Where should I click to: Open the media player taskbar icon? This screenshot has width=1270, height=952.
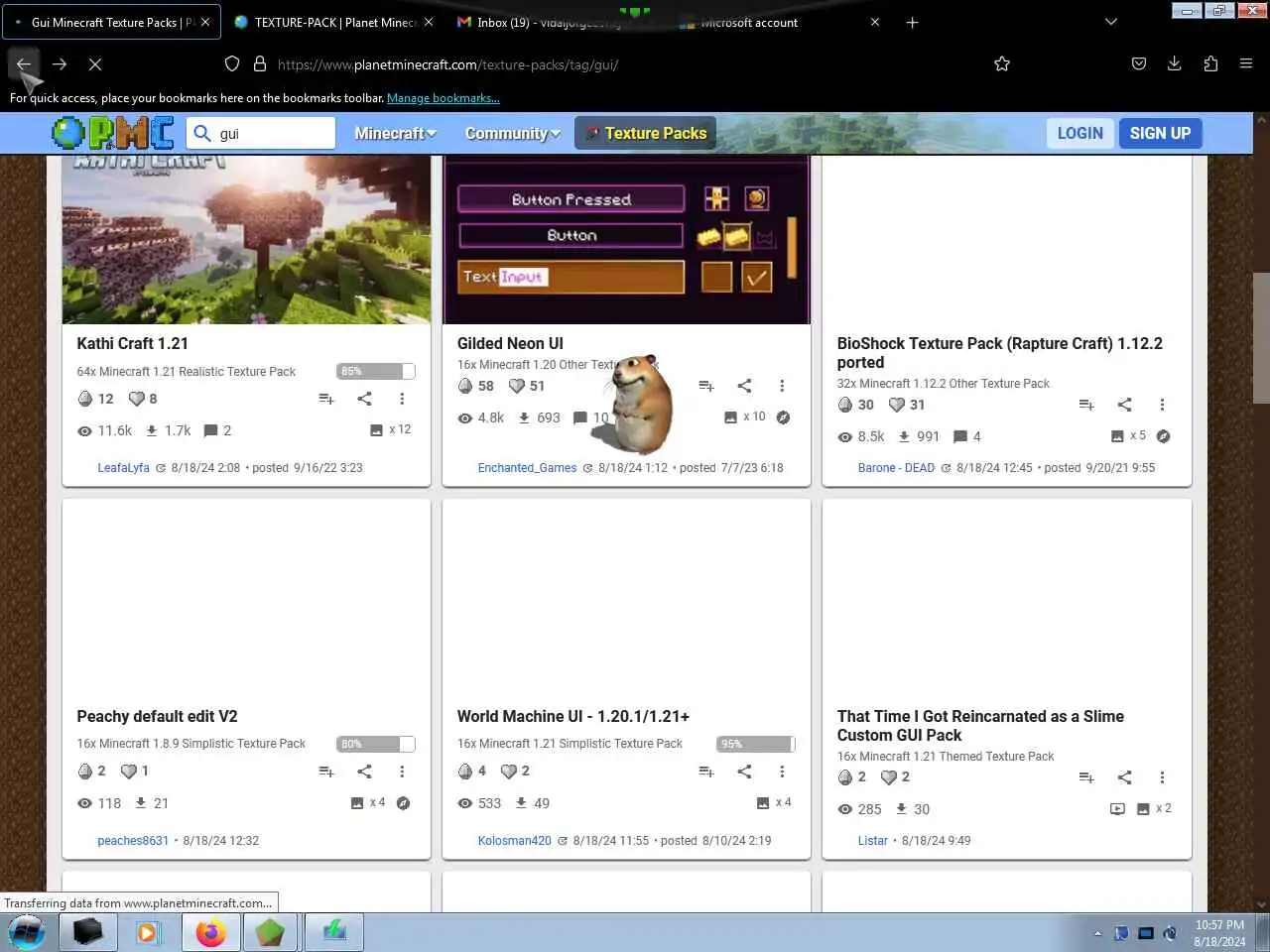click(147, 933)
